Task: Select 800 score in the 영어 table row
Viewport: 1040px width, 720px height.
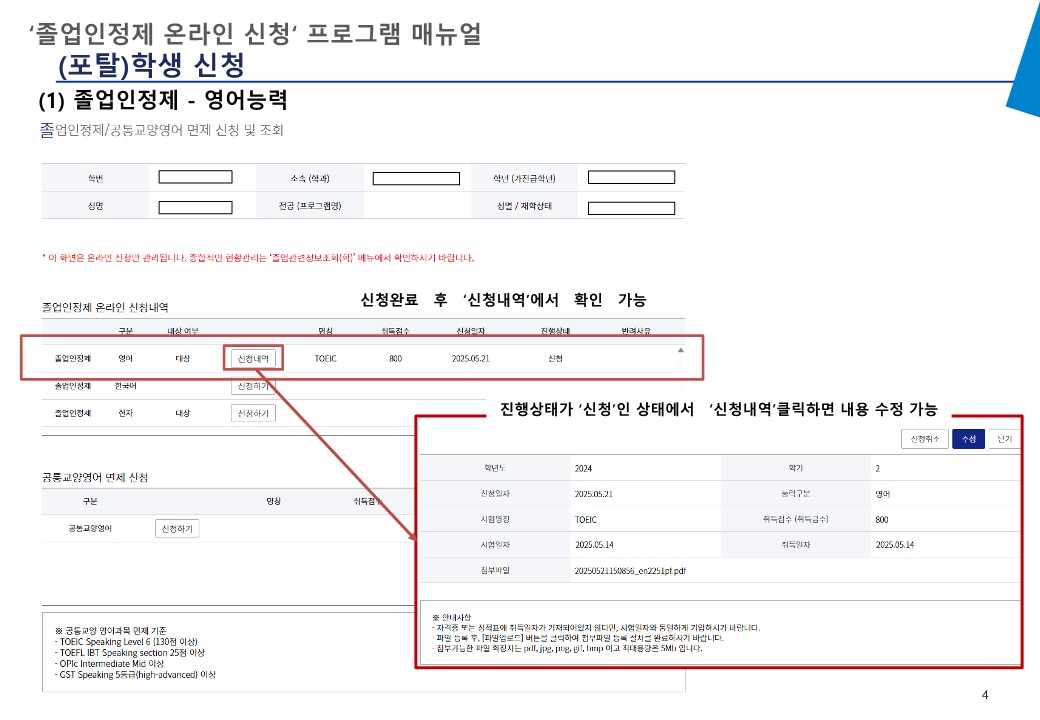Action: click(x=395, y=359)
